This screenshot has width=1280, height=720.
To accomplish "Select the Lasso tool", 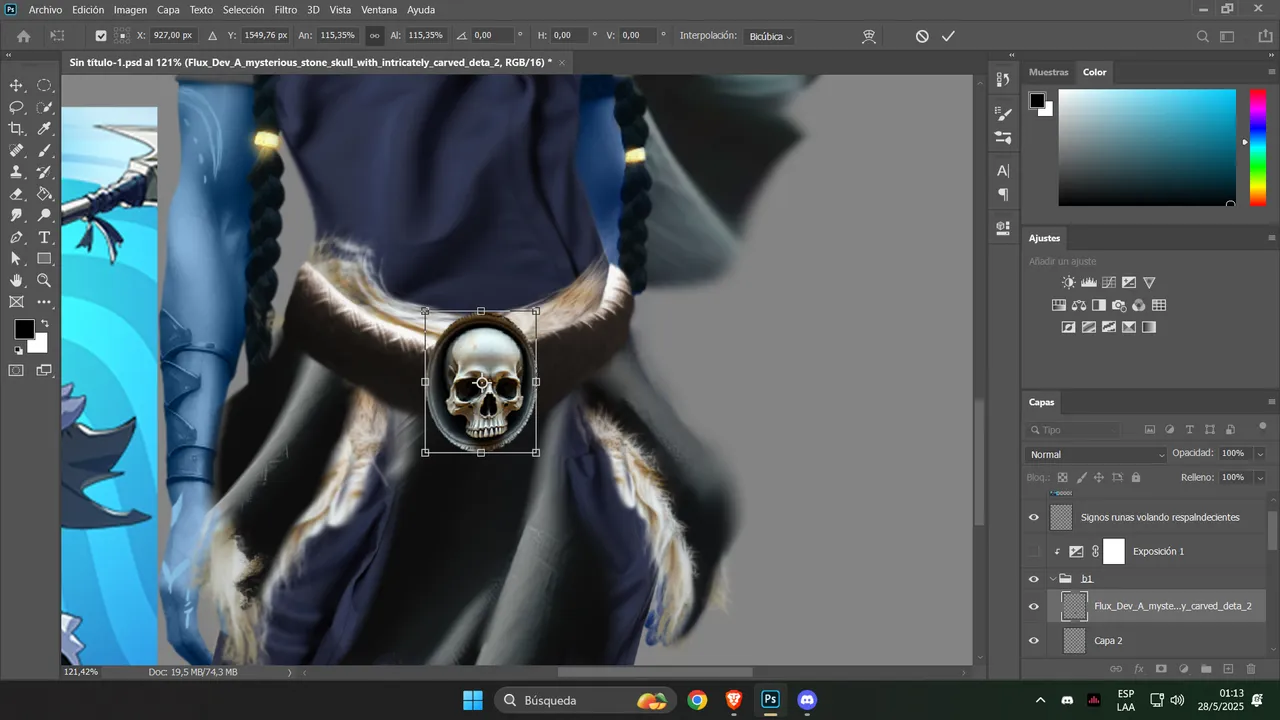I will click(x=16, y=107).
